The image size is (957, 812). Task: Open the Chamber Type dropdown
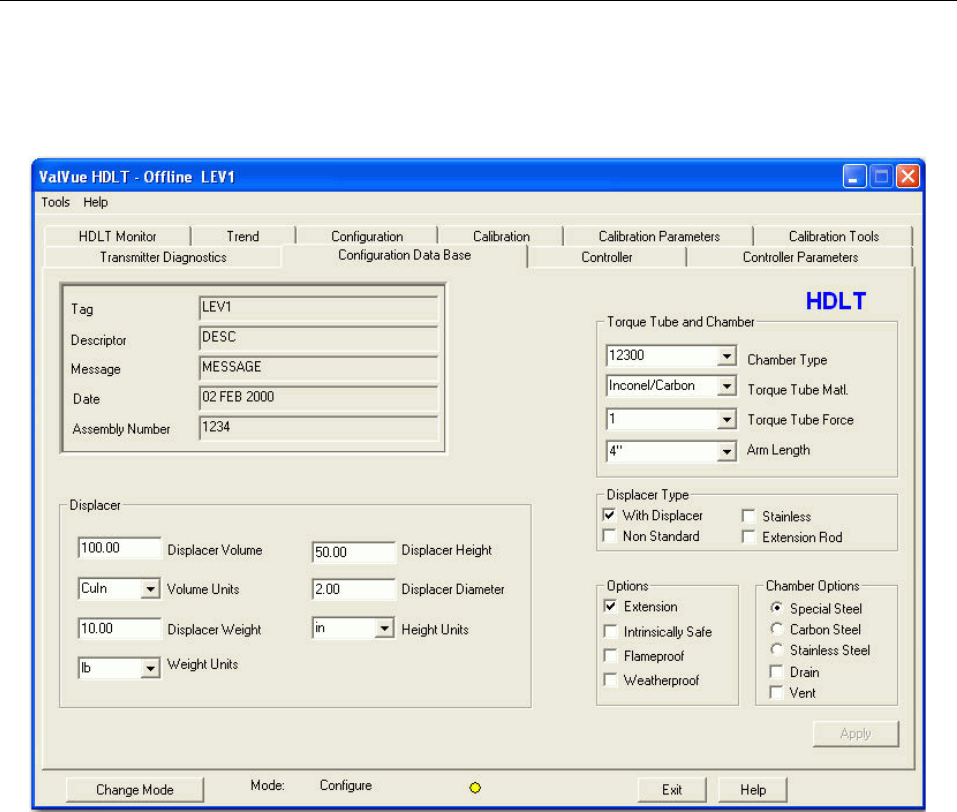[x=726, y=356]
